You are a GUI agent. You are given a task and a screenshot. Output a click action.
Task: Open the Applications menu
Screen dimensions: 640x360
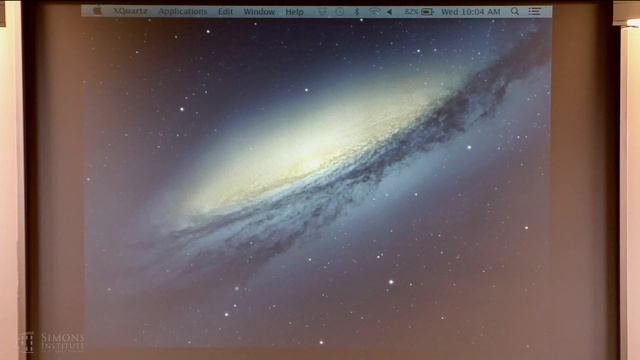(183, 12)
